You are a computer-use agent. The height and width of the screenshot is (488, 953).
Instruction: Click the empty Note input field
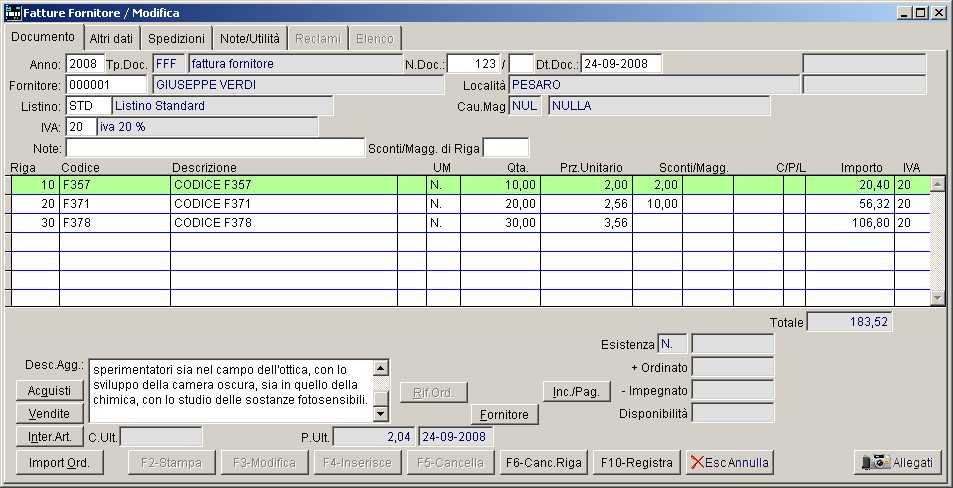(x=215, y=148)
